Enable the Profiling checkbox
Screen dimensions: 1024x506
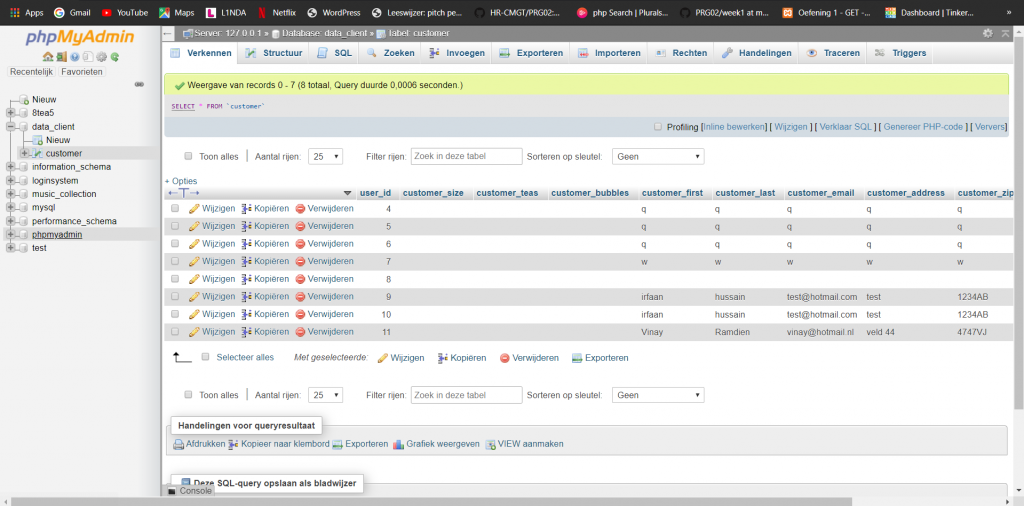click(658, 127)
